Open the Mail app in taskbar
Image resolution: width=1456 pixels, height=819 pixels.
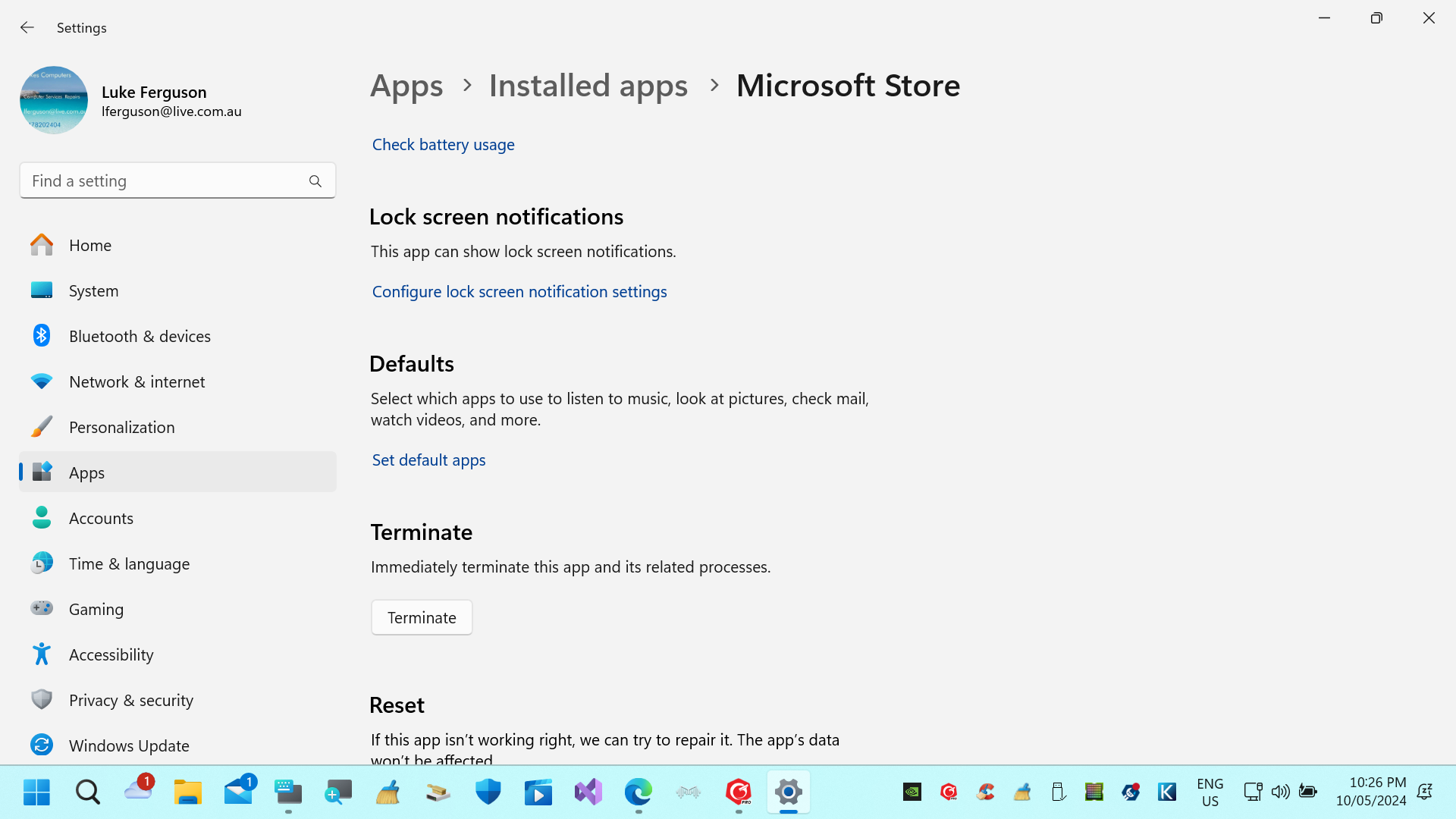coord(239,791)
